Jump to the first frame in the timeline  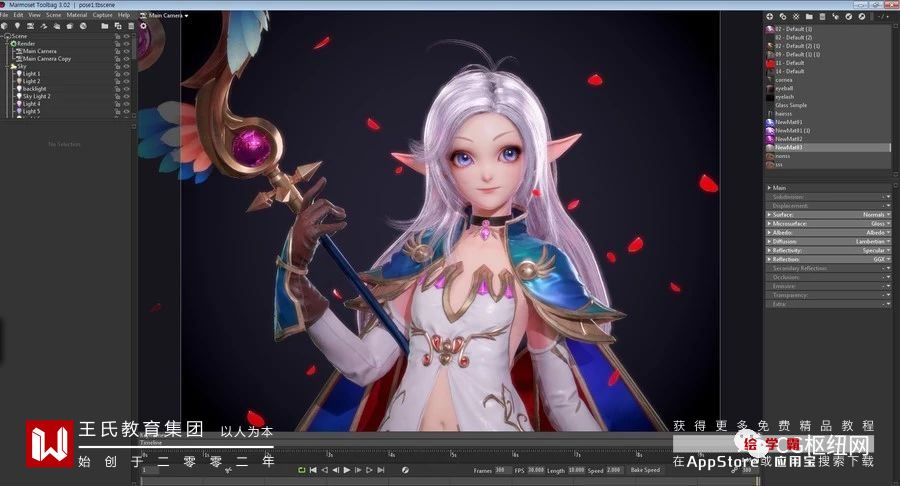coord(313,470)
